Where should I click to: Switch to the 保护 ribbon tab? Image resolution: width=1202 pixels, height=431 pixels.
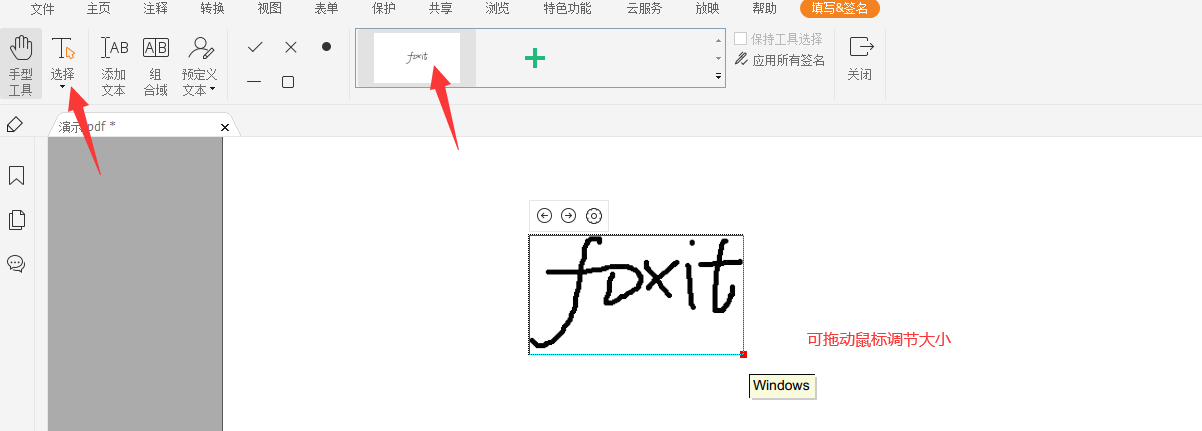click(383, 9)
